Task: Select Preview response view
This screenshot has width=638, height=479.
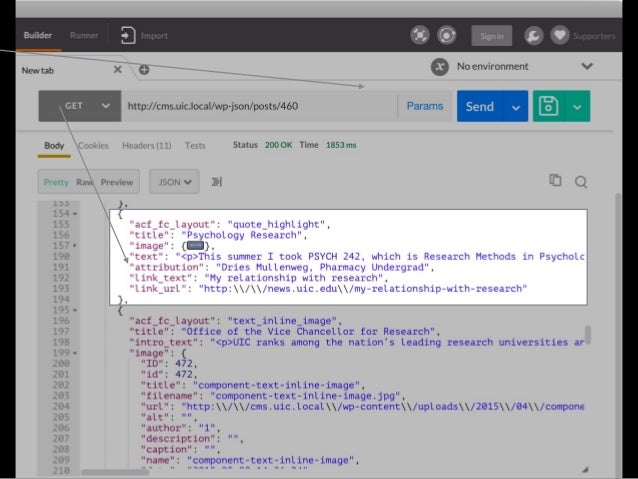Action: (117, 182)
